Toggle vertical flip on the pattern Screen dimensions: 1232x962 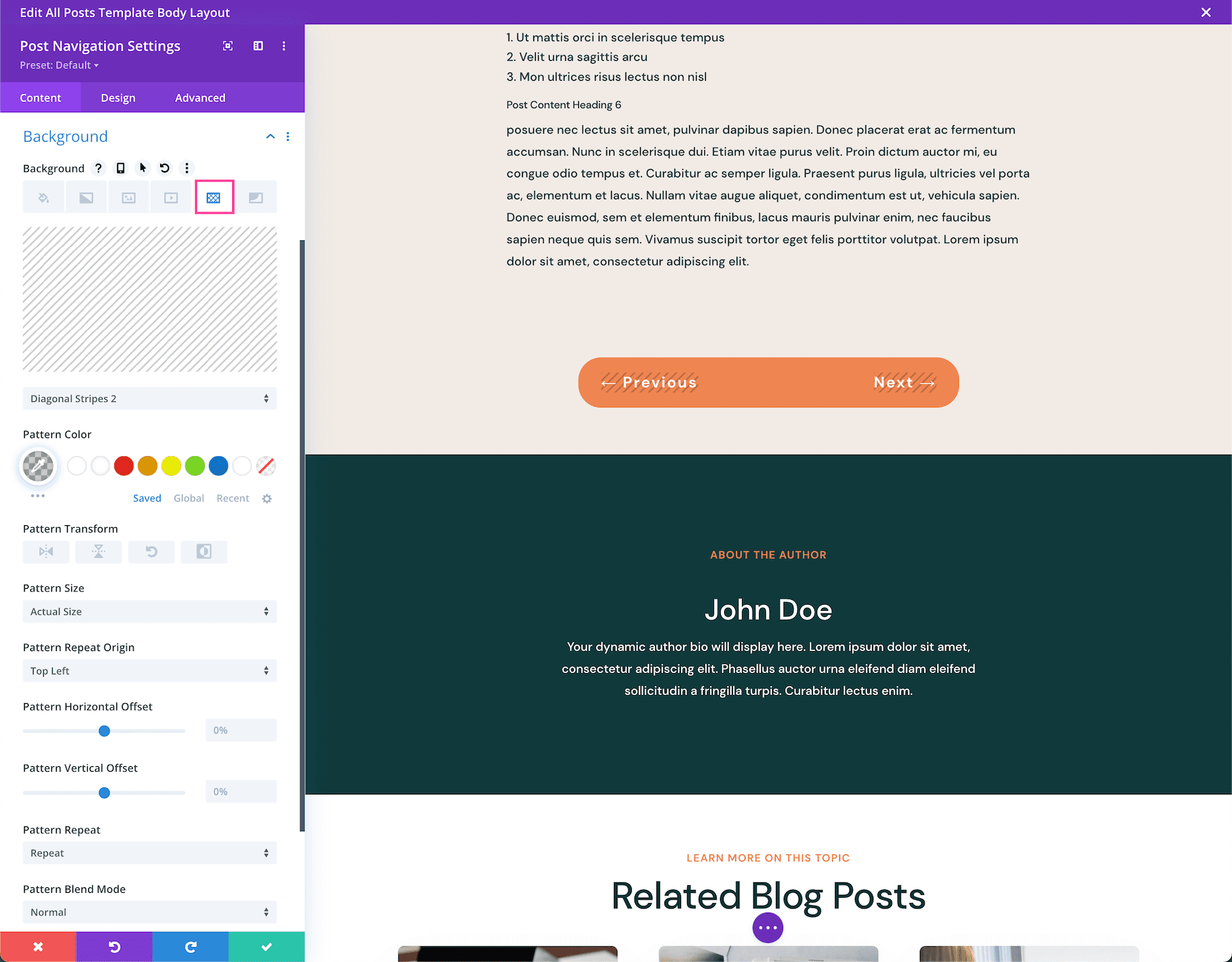tap(99, 552)
